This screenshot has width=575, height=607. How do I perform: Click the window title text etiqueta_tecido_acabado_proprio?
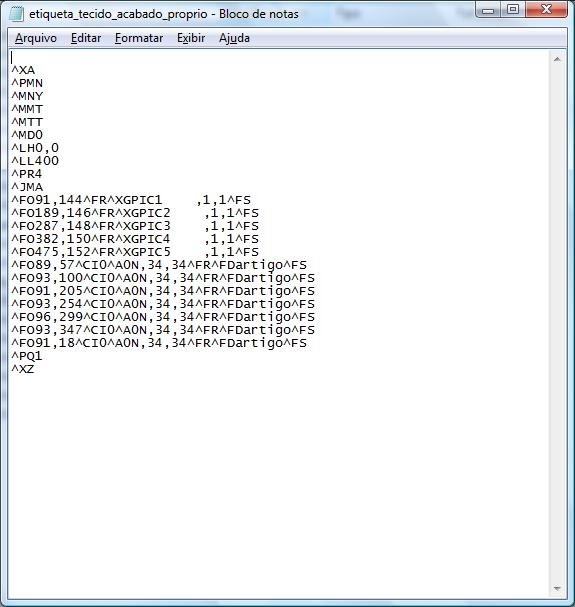tap(118, 14)
